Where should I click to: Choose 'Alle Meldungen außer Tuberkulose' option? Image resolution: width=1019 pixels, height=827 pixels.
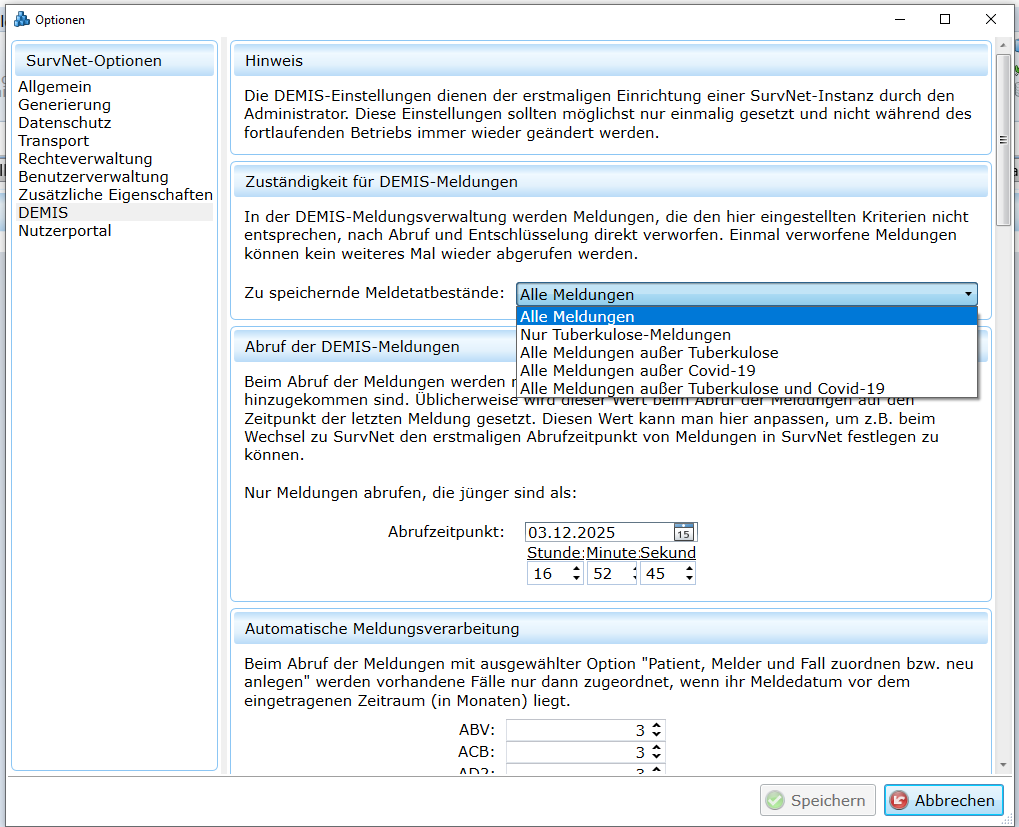tap(648, 353)
